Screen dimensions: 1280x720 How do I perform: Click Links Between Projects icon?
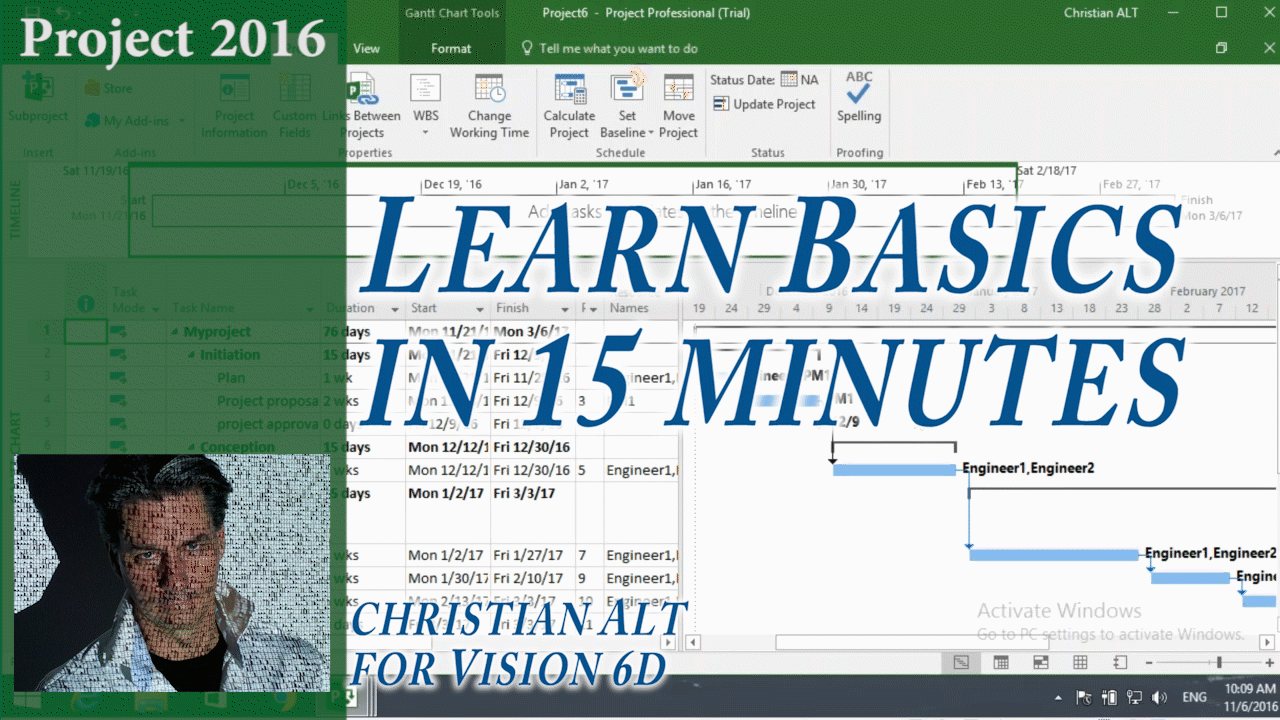pos(361,89)
